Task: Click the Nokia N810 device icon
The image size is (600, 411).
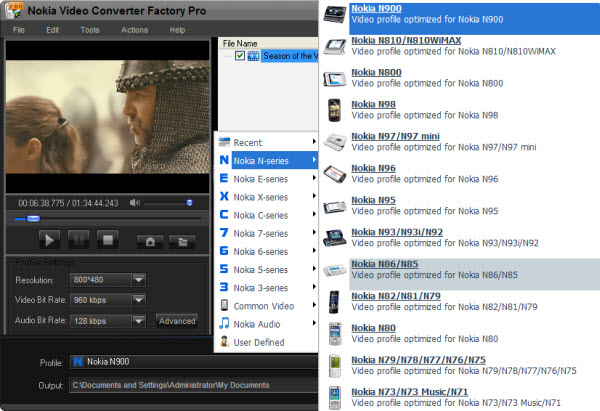Action: tap(334, 47)
